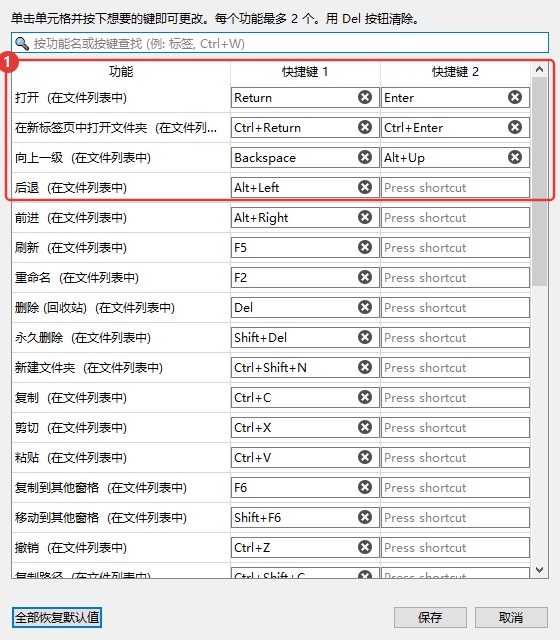Clear the Enter shortcut for 打开
560x640 pixels.
tap(515, 97)
